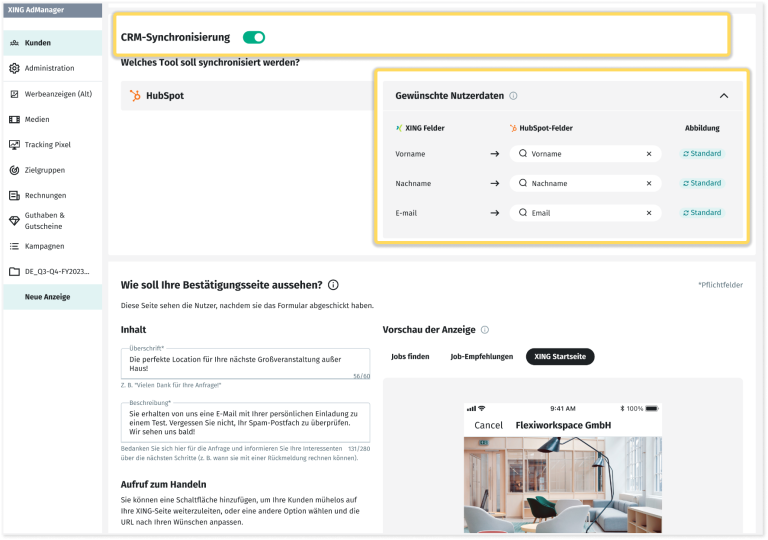Screen dimensions: 768x540
Task: Tap Cancel in the phone preview
Action: point(488,425)
